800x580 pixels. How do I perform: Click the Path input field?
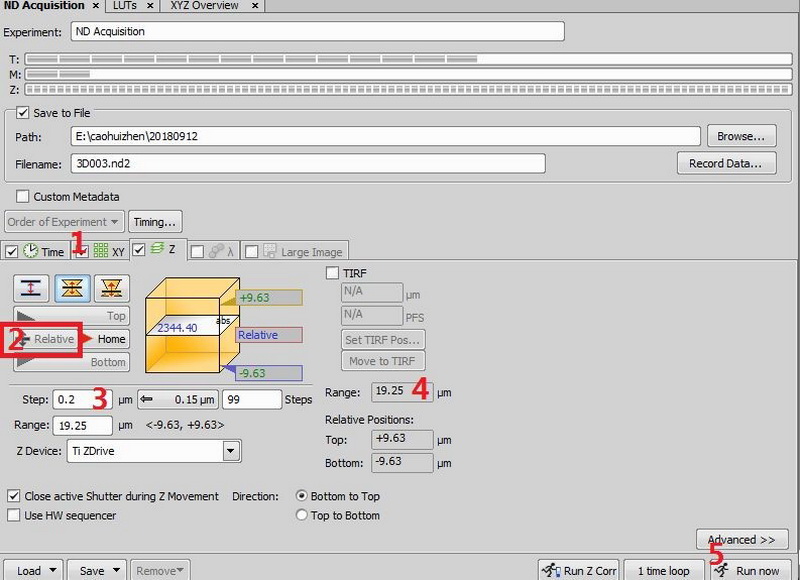point(386,136)
